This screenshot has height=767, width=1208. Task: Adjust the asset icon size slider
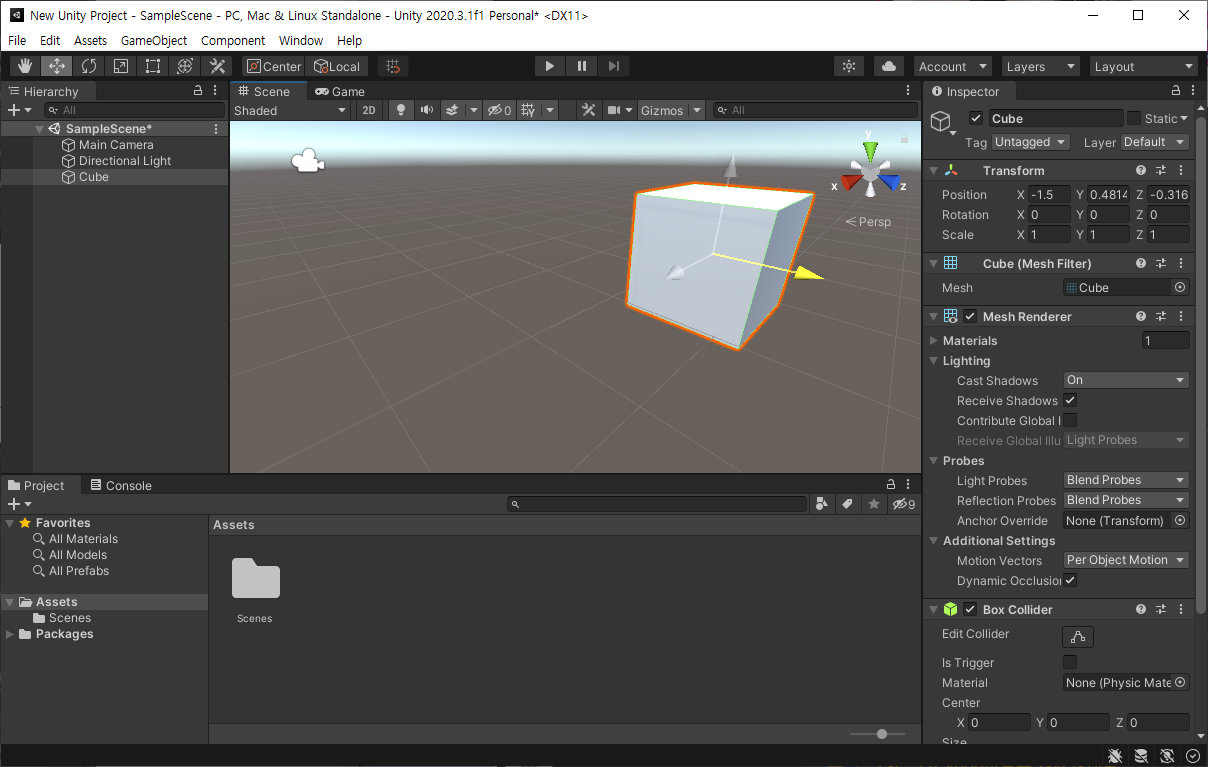pyautogui.click(x=880, y=734)
